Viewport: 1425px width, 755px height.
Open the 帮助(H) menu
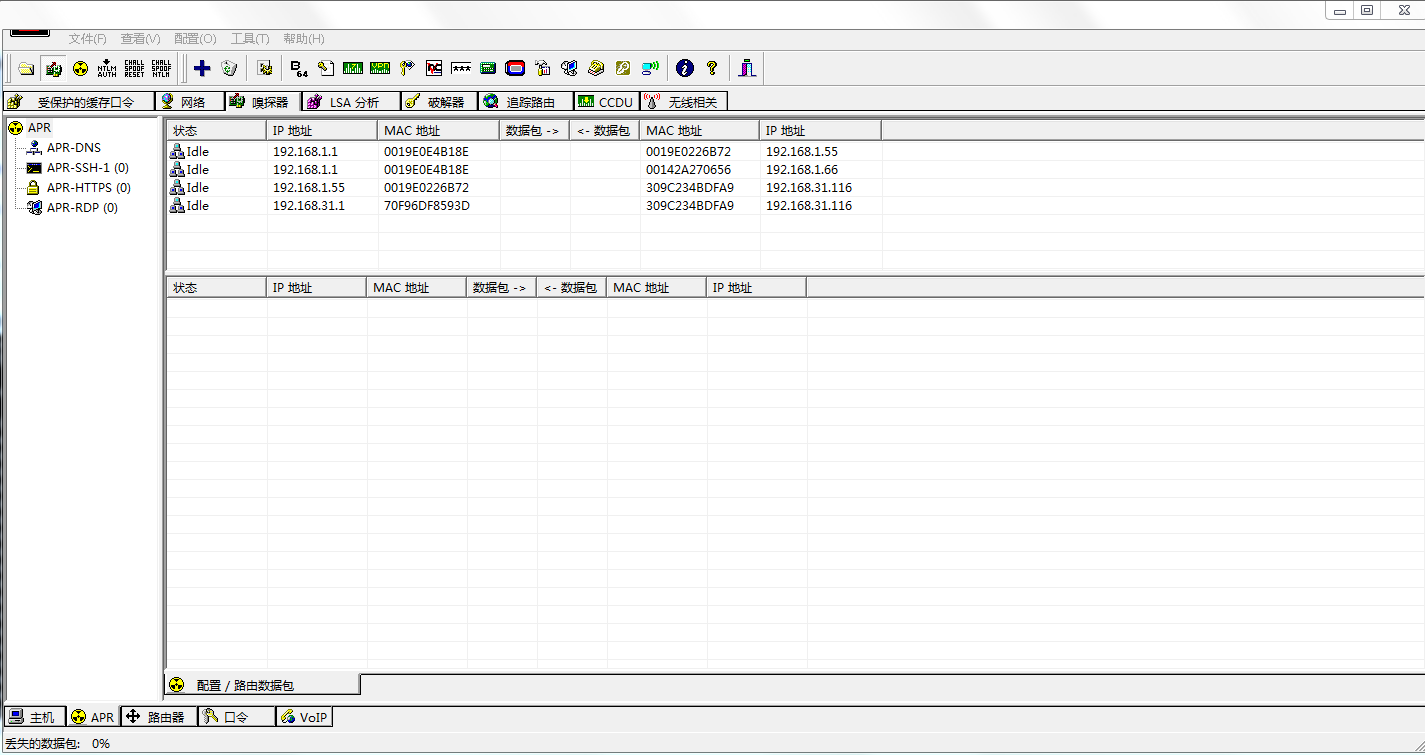pos(304,39)
